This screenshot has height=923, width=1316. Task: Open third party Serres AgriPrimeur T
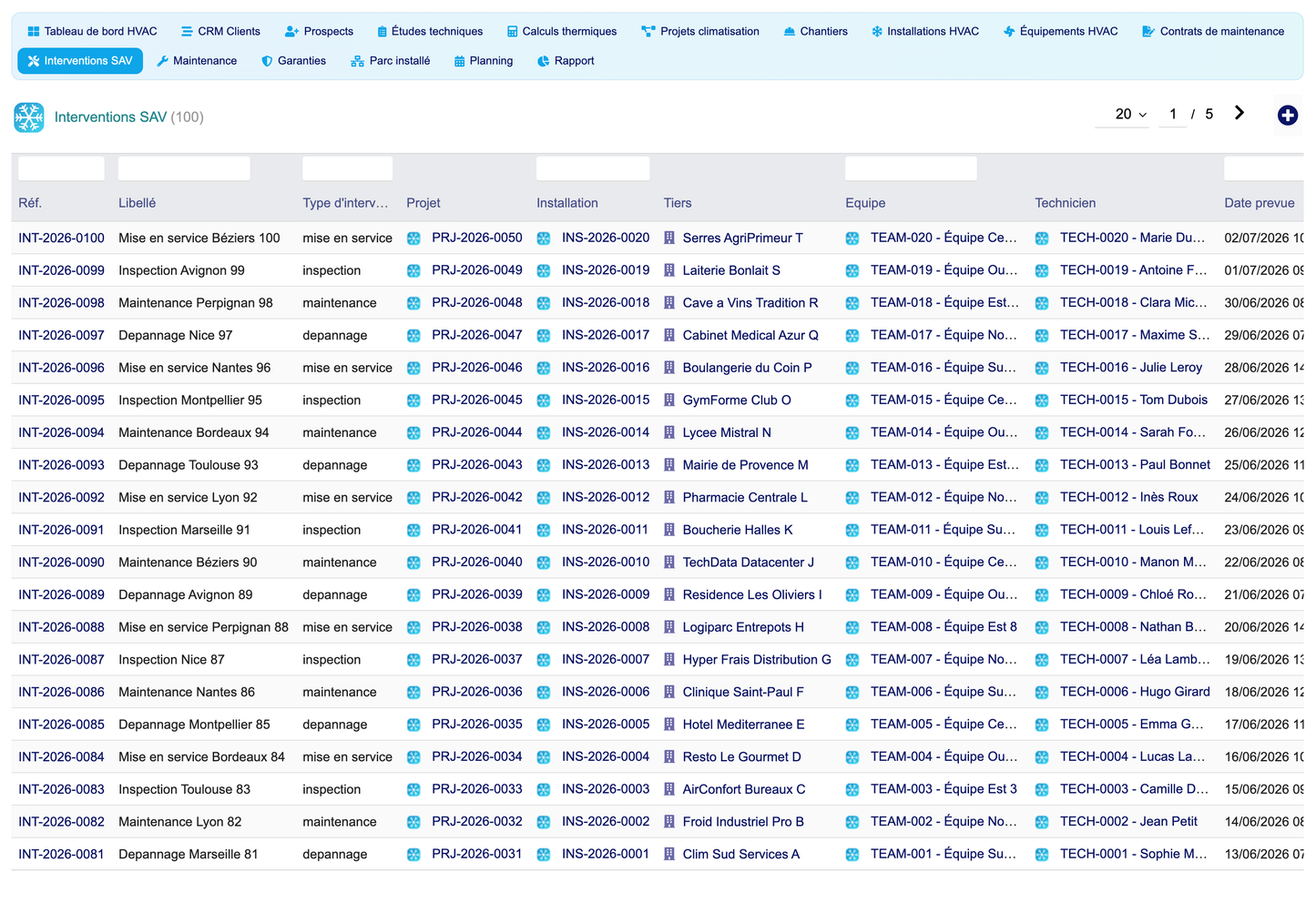pyautogui.click(x=743, y=238)
